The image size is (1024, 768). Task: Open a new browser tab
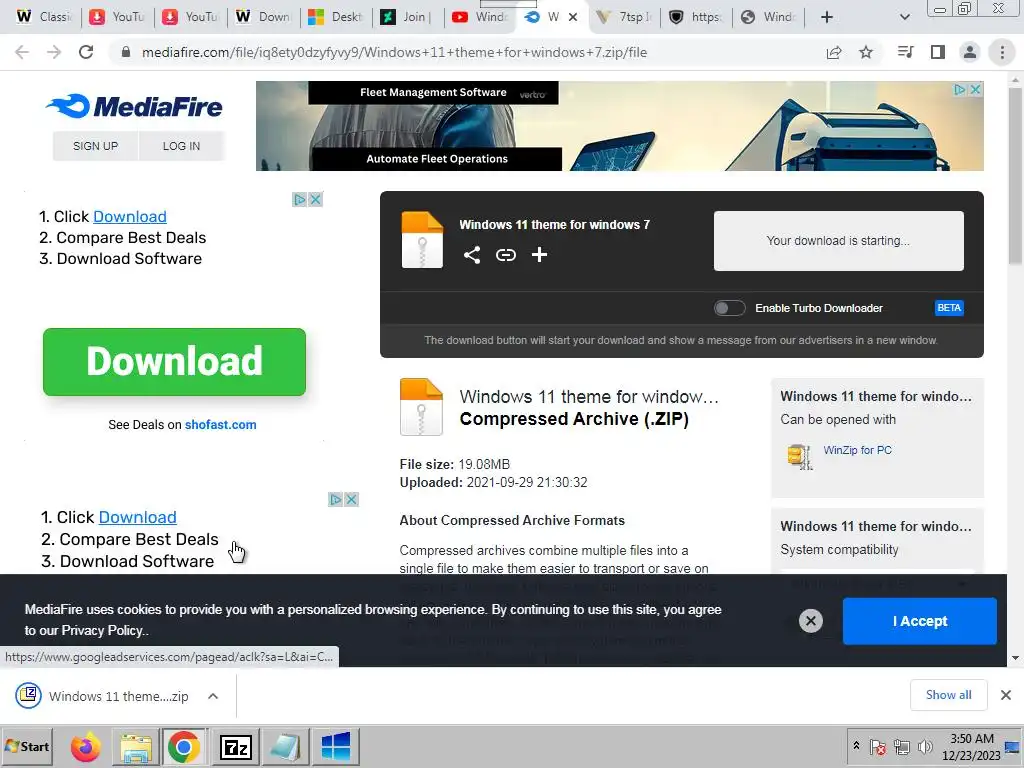click(x=827, y=17)
